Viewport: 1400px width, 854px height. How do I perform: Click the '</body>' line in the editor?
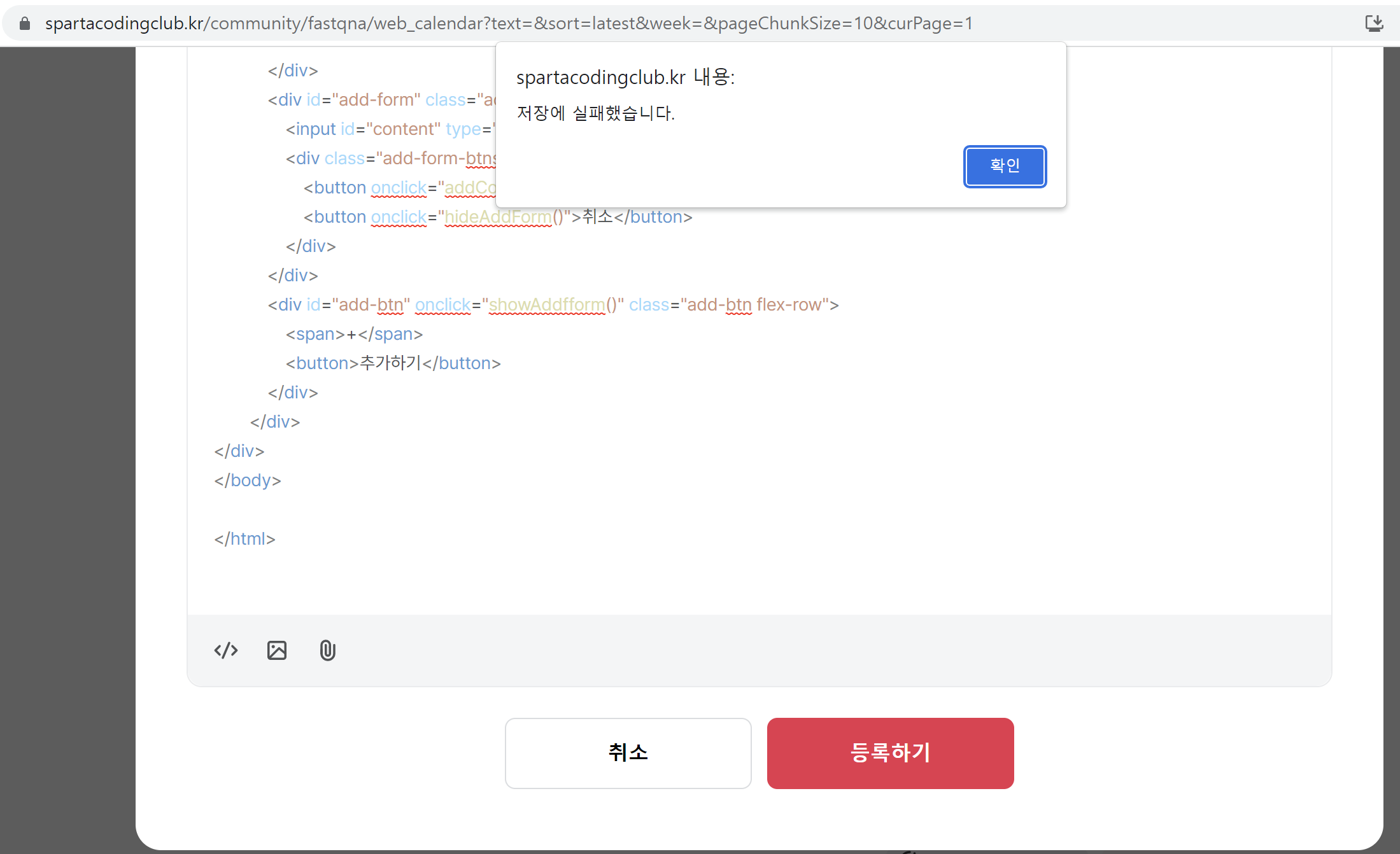tap(248, 480)
